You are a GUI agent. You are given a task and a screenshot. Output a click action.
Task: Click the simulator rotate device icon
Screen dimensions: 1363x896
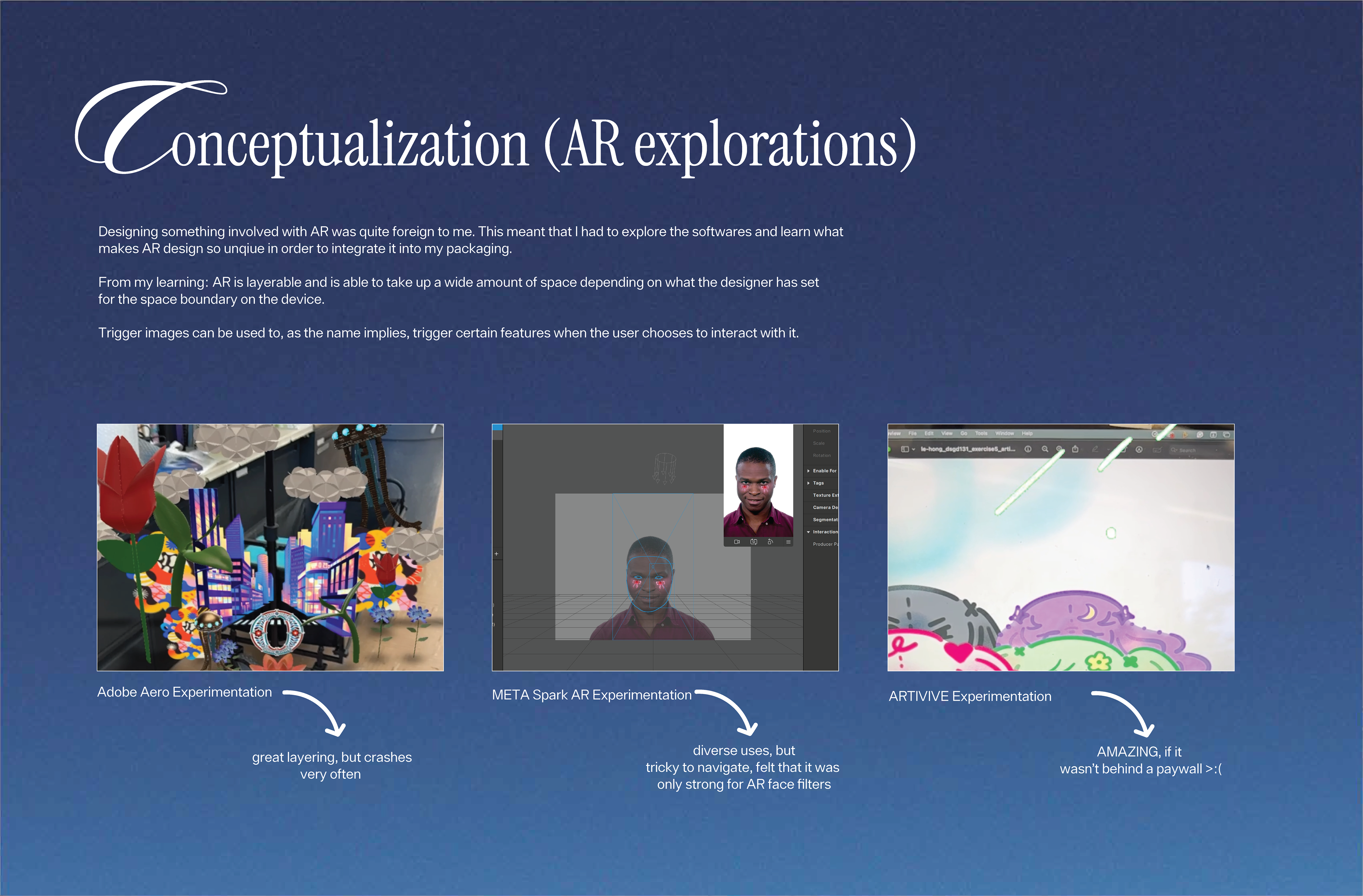coord(770,541)
